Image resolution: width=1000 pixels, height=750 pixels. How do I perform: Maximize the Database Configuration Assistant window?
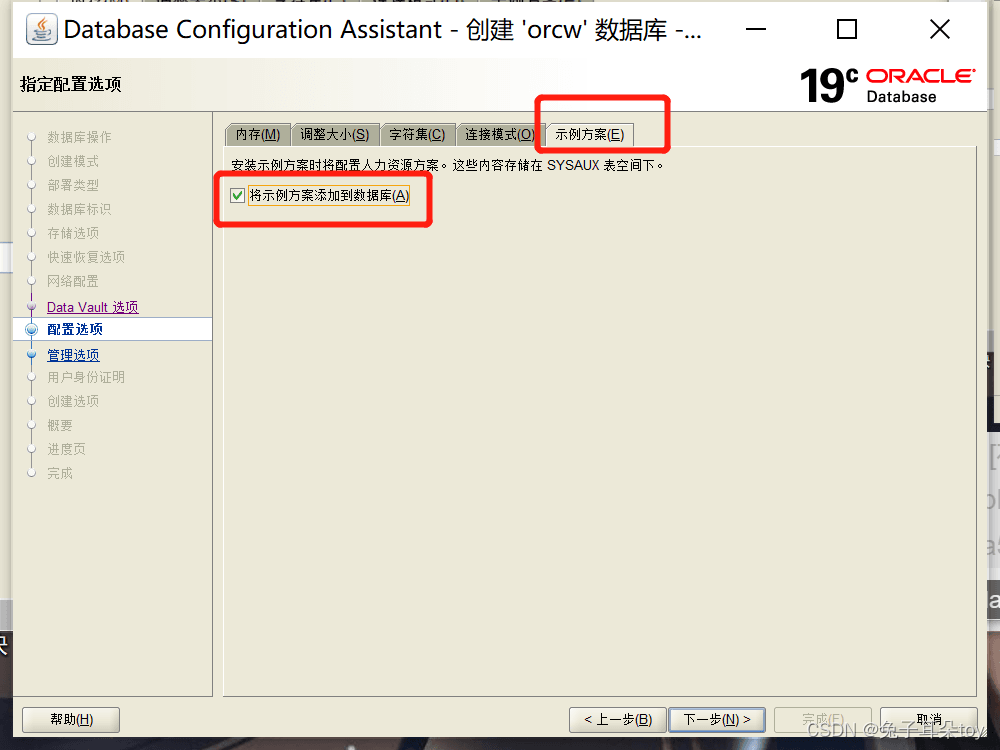pyautogui.click(x=846, y=29)
